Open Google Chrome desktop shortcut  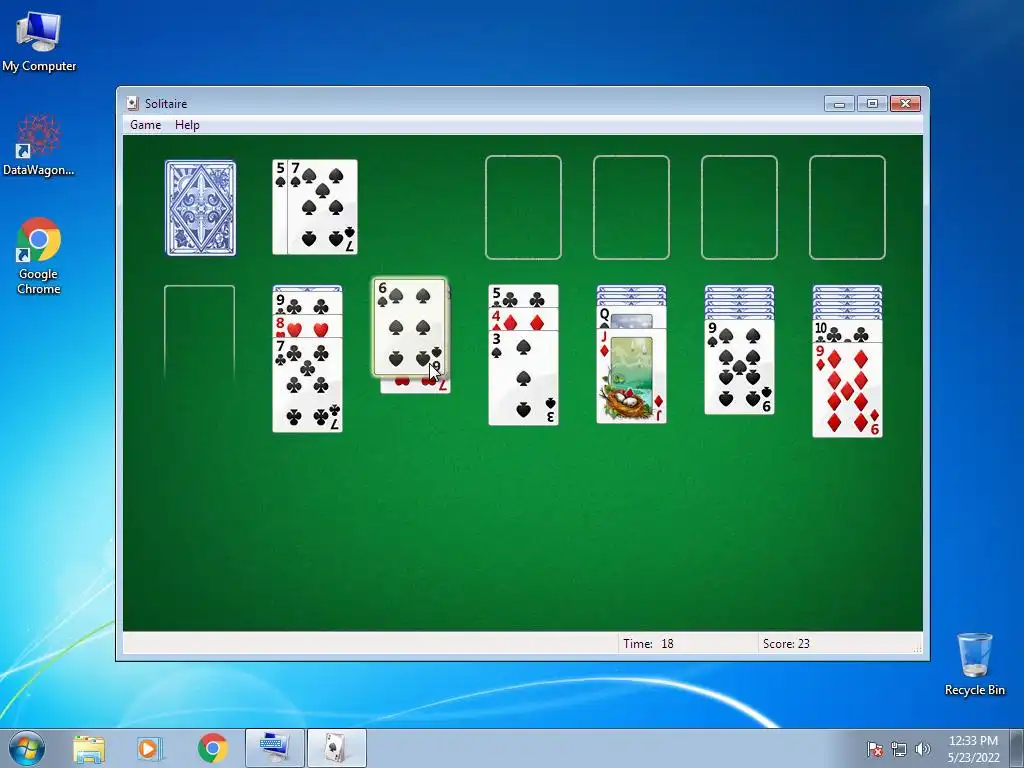39,256
